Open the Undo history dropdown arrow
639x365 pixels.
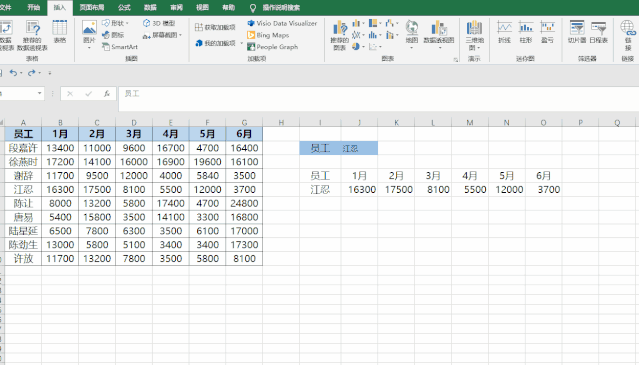click(x=21, y=73)
